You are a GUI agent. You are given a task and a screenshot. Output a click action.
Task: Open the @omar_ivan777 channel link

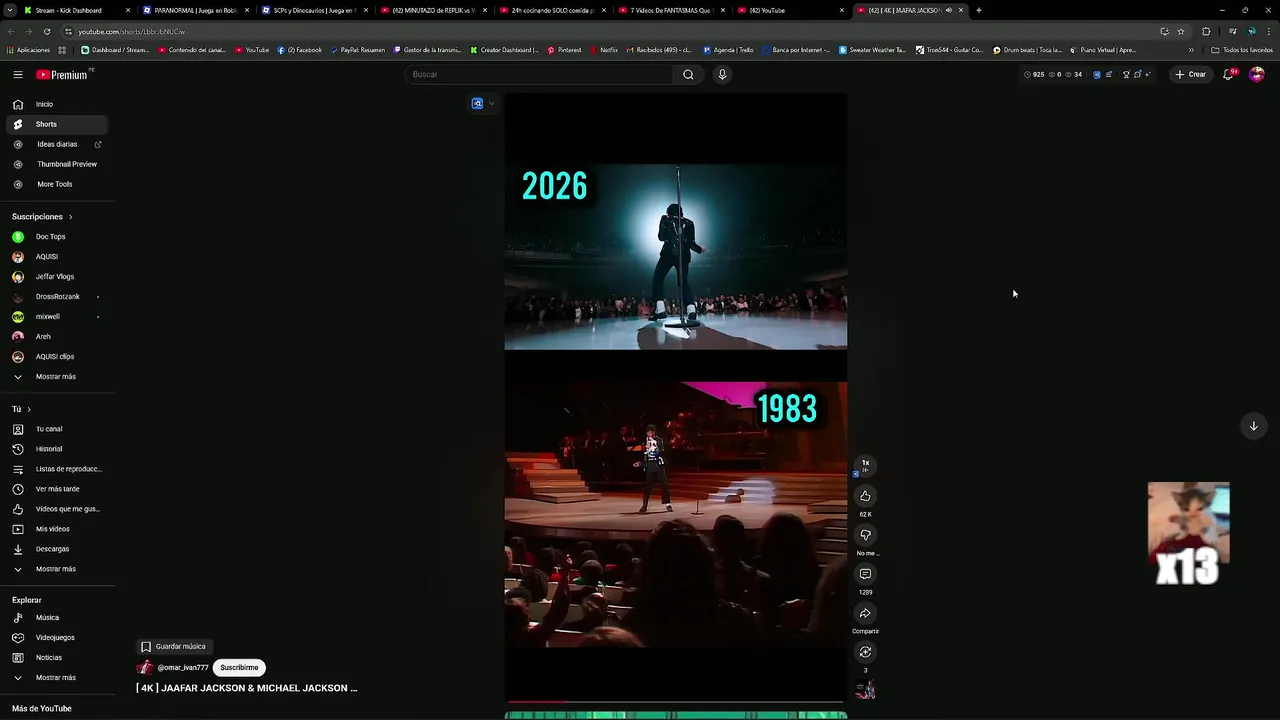click(183, 668)
